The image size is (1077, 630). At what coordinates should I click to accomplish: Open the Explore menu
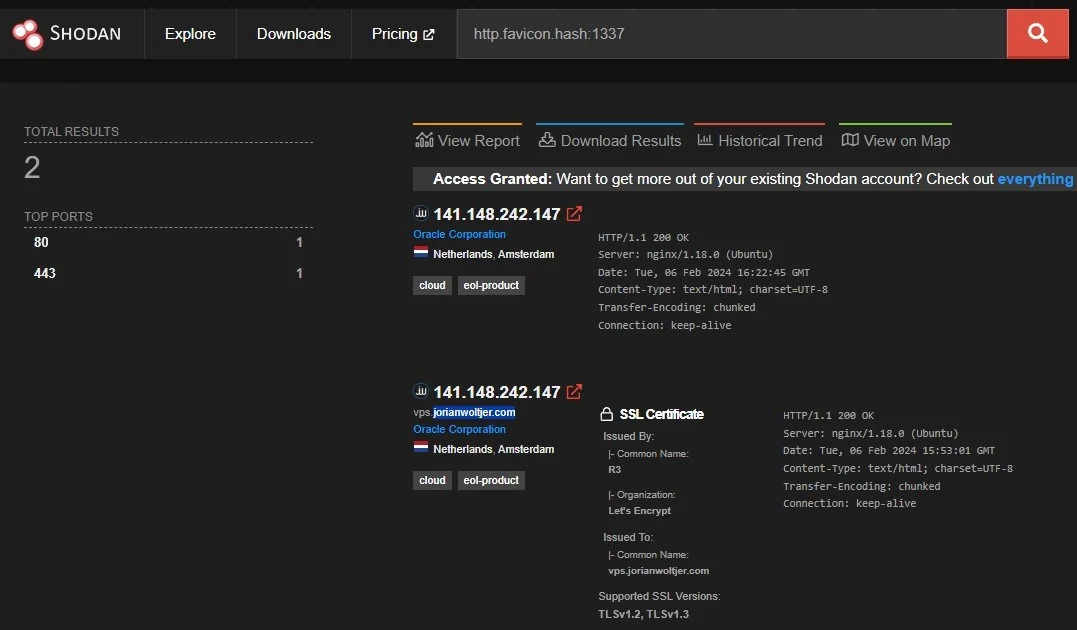pos(190,34)
